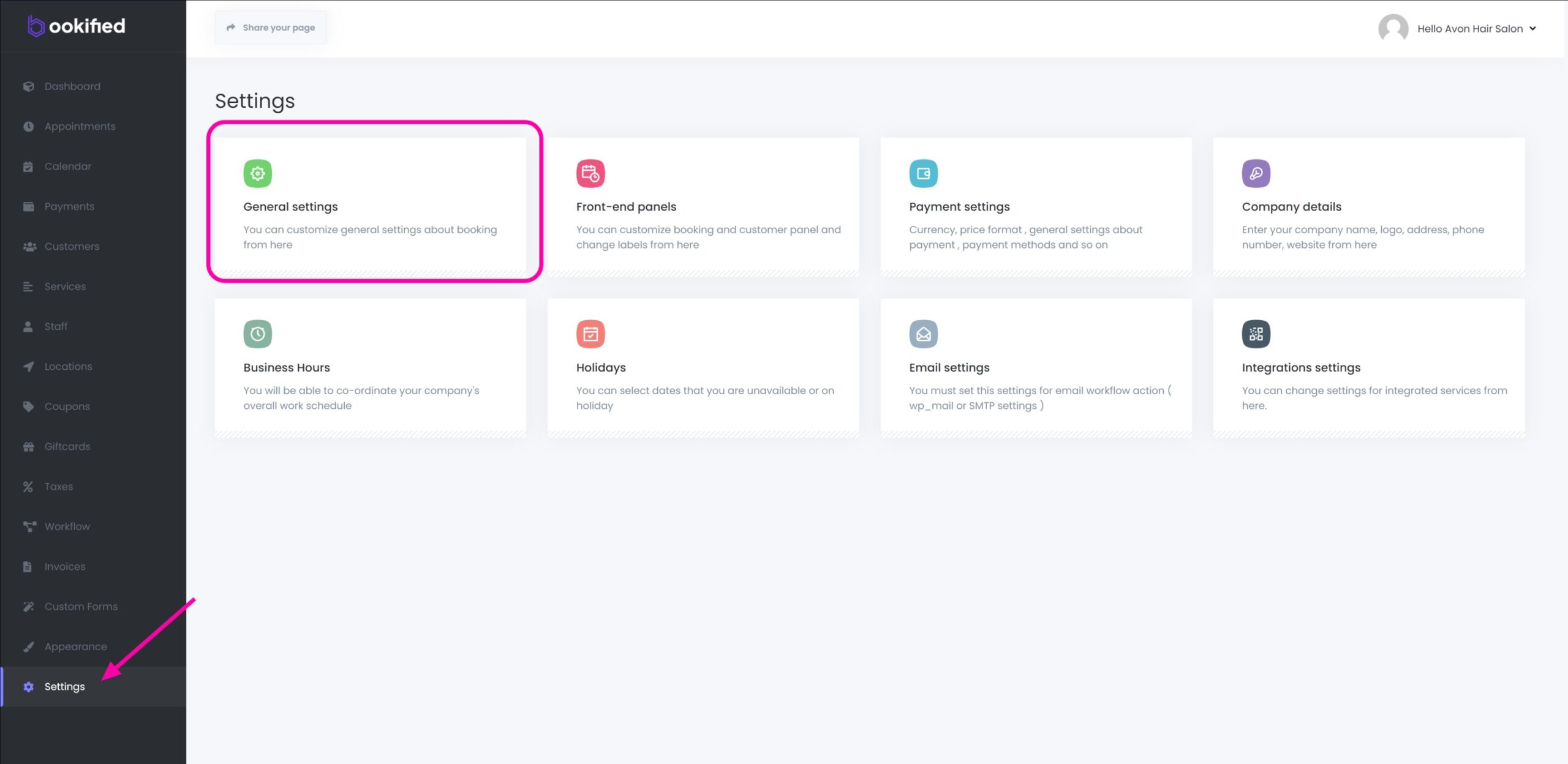The image size is (1568, 764).
Task: Click the Staff sidebar label
Action: pyautogui.click(x=56, y=326)
